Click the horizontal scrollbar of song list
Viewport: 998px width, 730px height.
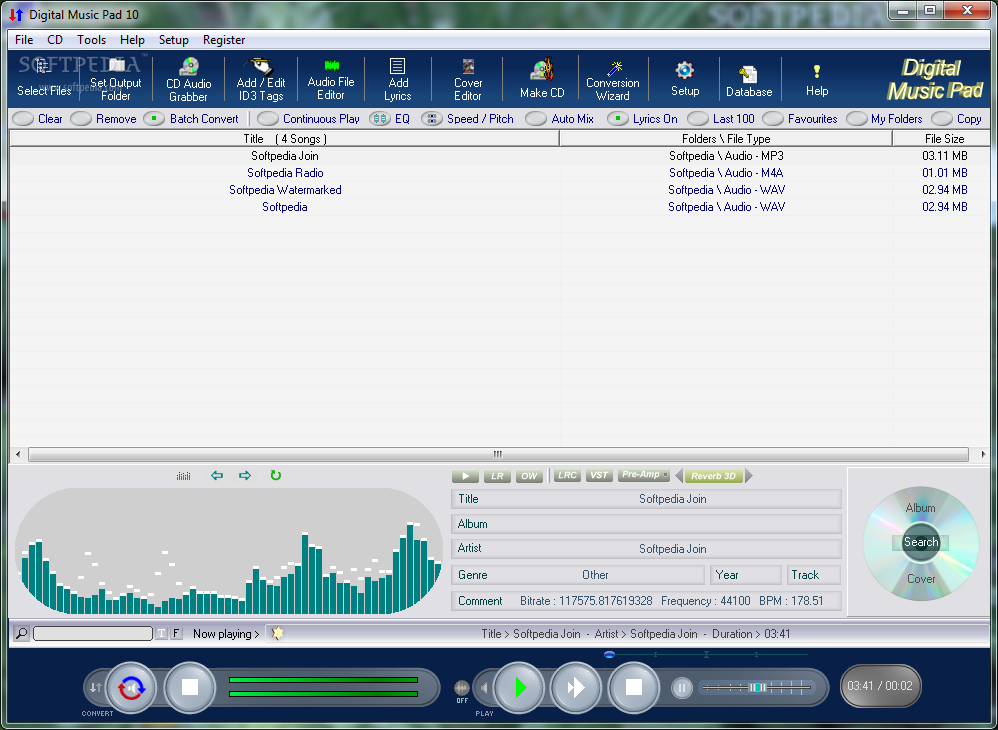coord(498,454)
